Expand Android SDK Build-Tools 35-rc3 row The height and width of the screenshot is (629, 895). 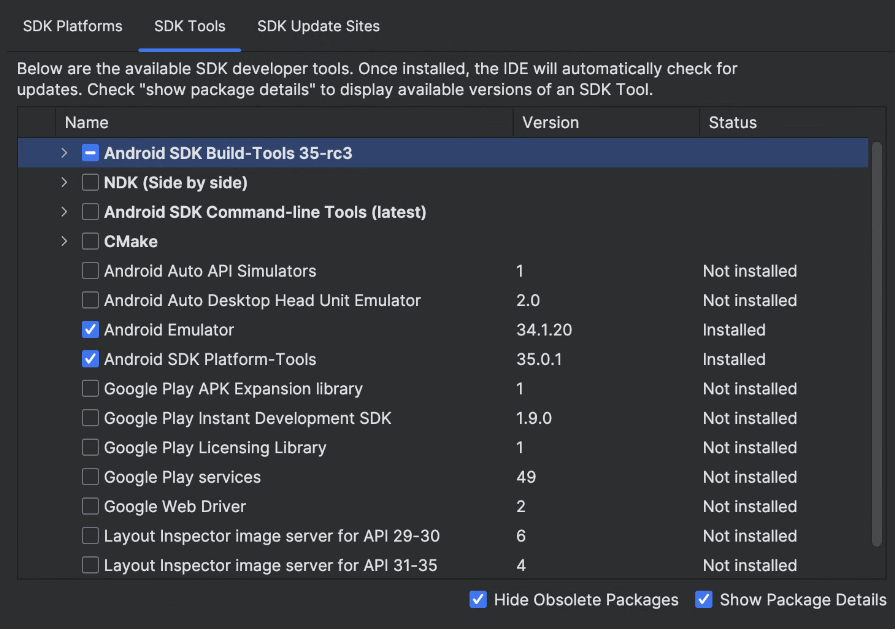64,153
